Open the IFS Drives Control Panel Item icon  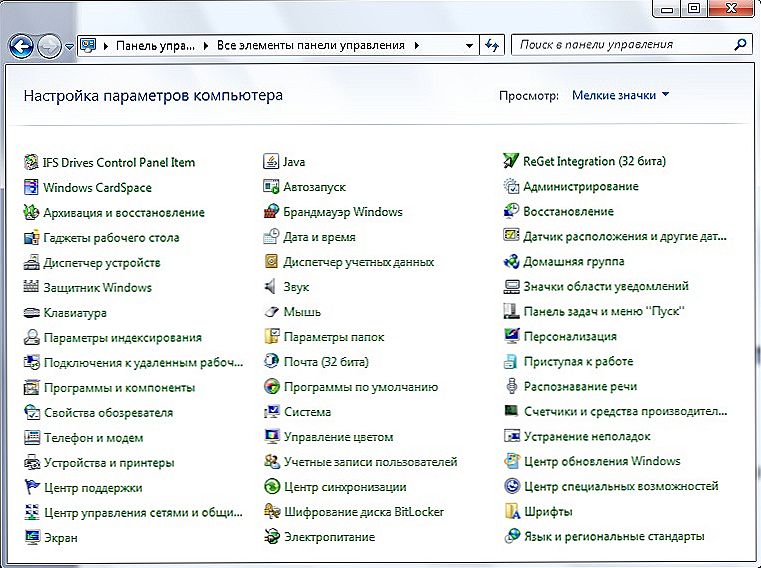coord(31,162)
